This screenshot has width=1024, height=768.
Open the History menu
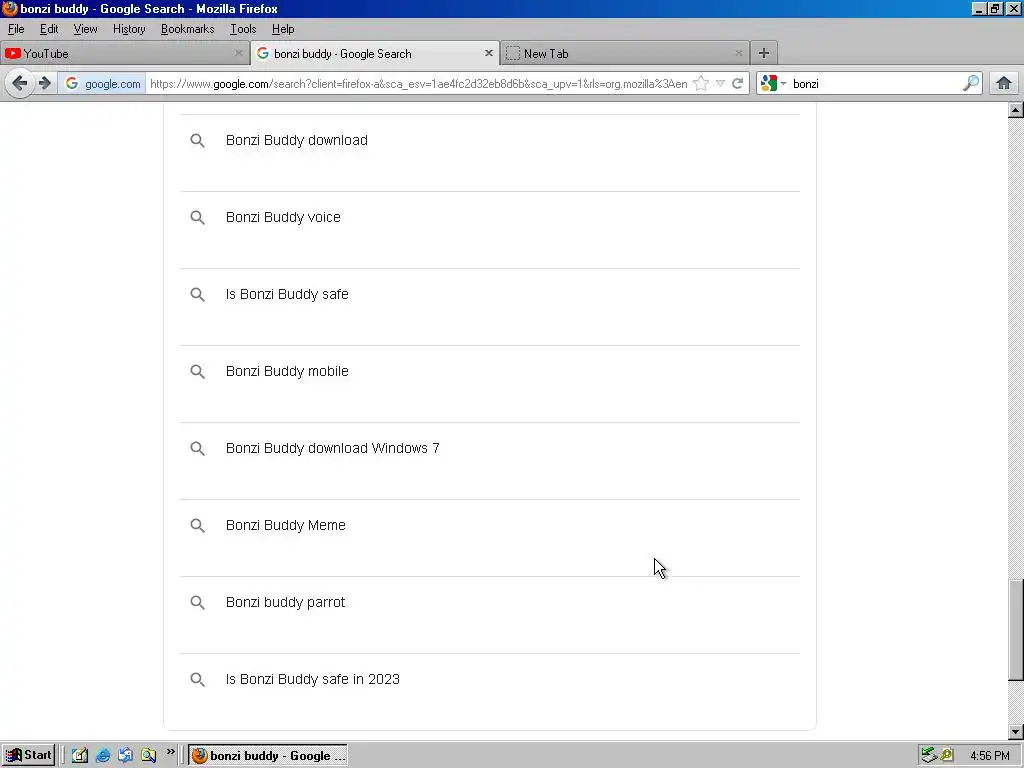click(x=129, y=29)
